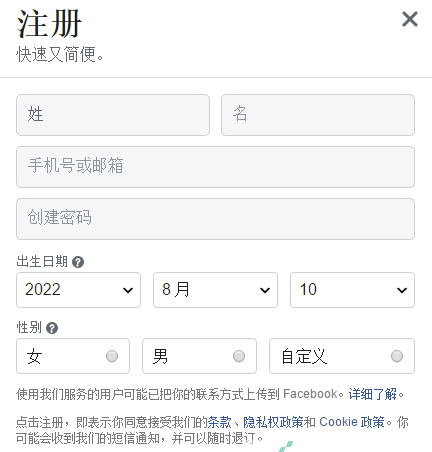Select the 自定义 gender radio button
Viewport: 432px width, 452px height.
(397, 356)
